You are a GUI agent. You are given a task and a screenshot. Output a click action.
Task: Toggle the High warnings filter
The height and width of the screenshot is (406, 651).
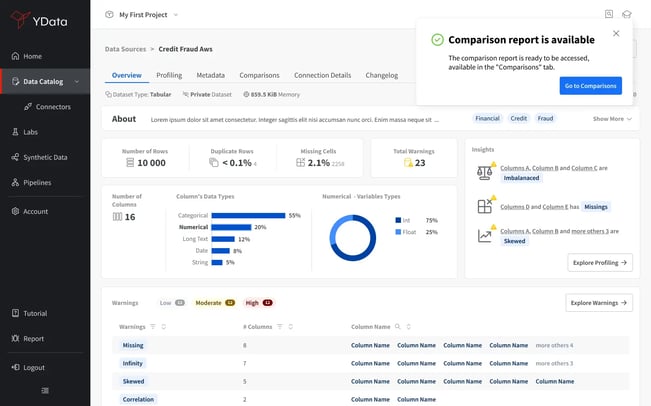(x=259, y=303)
